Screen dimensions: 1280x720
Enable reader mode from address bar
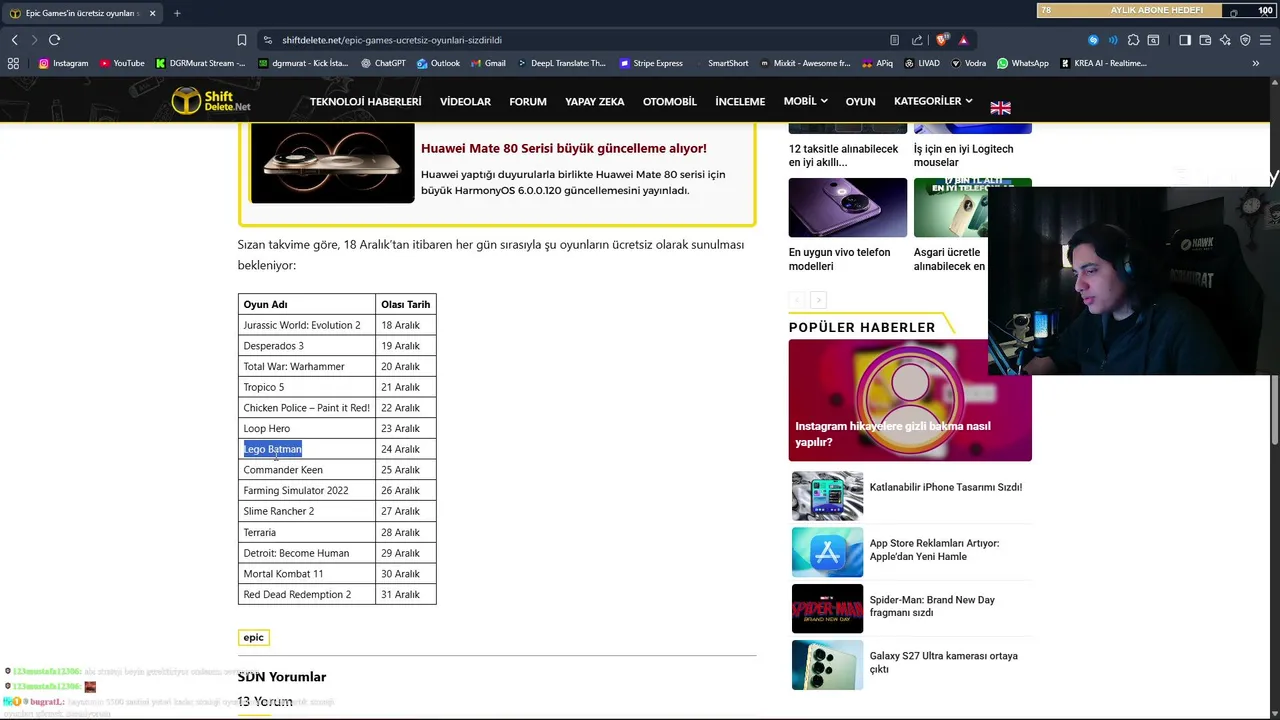pyautogui.click(x=894, y=40)
